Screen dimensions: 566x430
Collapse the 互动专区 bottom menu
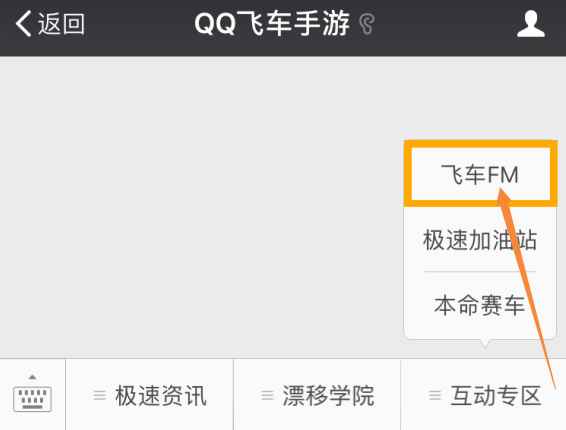484,395
